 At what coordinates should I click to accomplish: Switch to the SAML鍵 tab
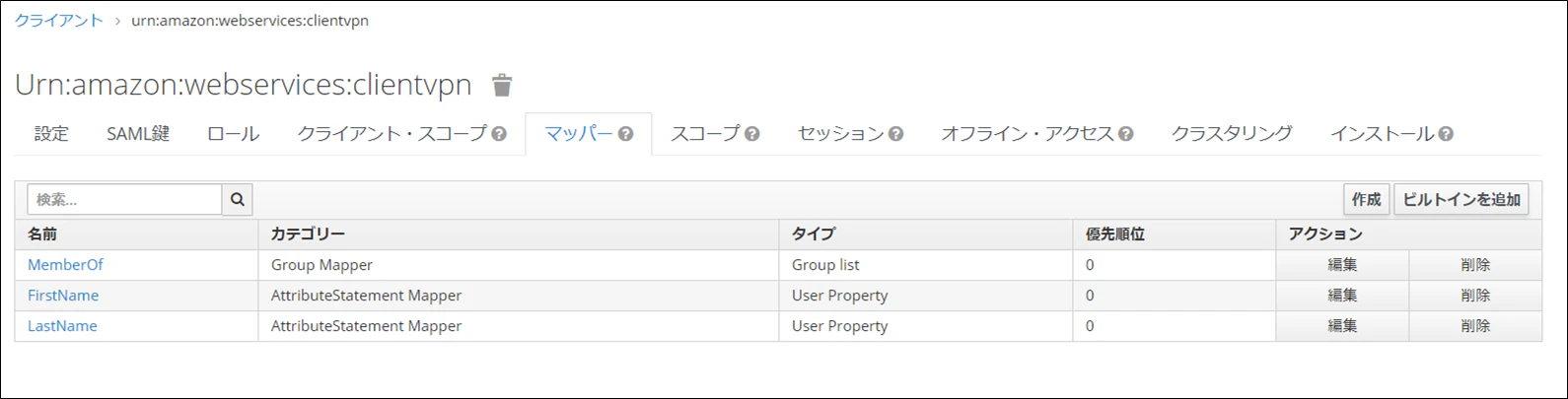(138, 134)
